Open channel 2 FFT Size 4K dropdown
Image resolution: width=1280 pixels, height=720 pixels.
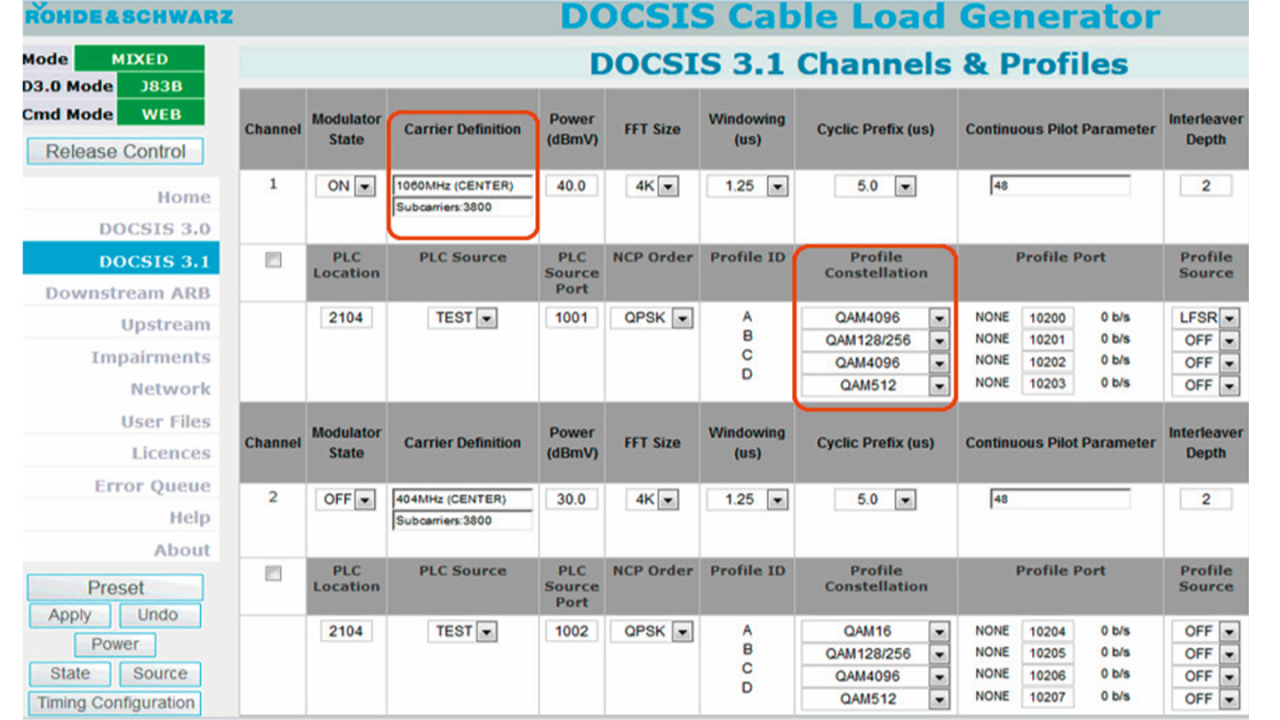click(x=652, y=499)
